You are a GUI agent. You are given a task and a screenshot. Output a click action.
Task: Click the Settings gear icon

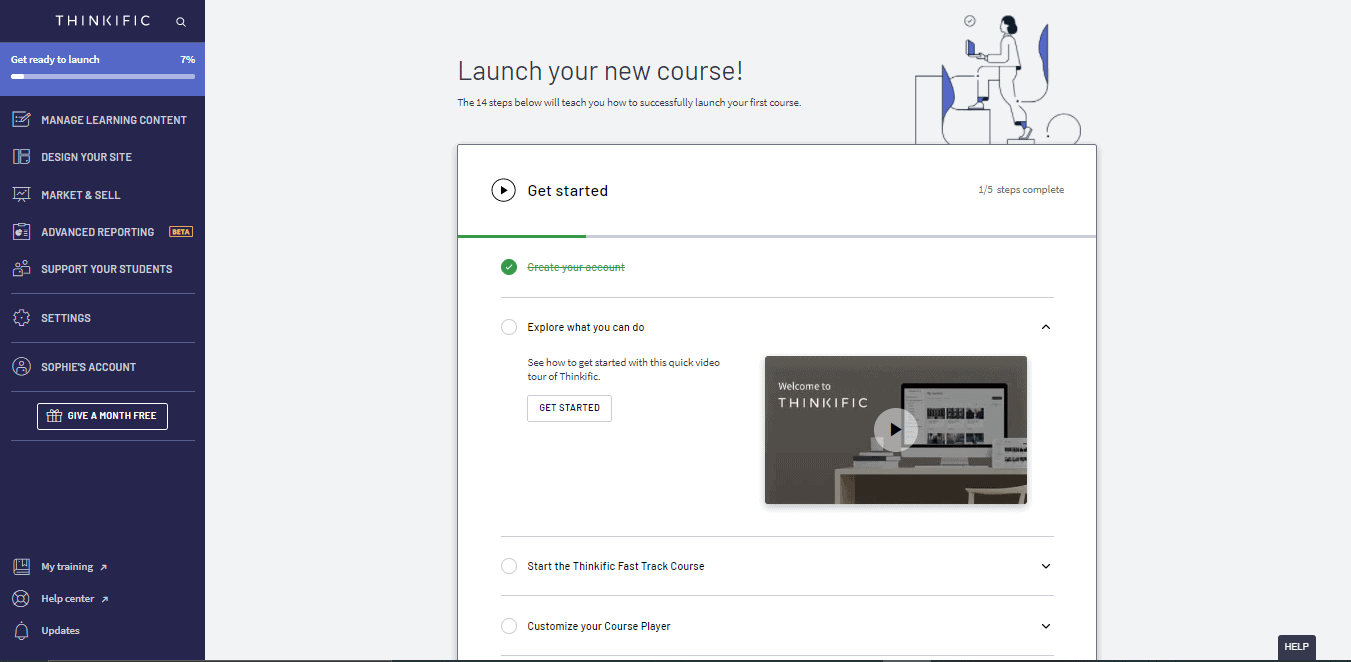pyautogui.click(x=21, y=318)
